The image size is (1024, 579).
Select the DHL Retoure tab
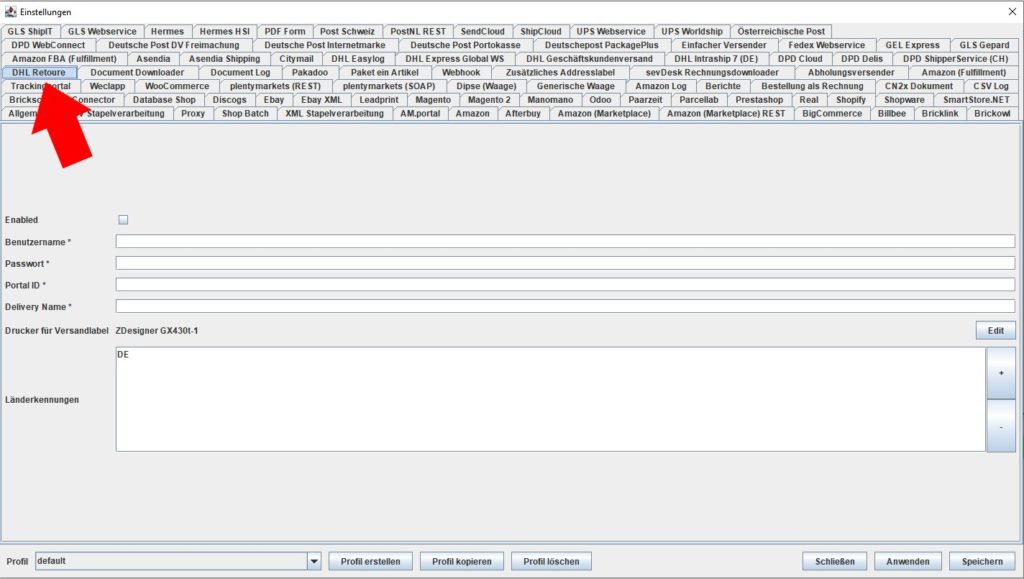[x=39, y=72]
